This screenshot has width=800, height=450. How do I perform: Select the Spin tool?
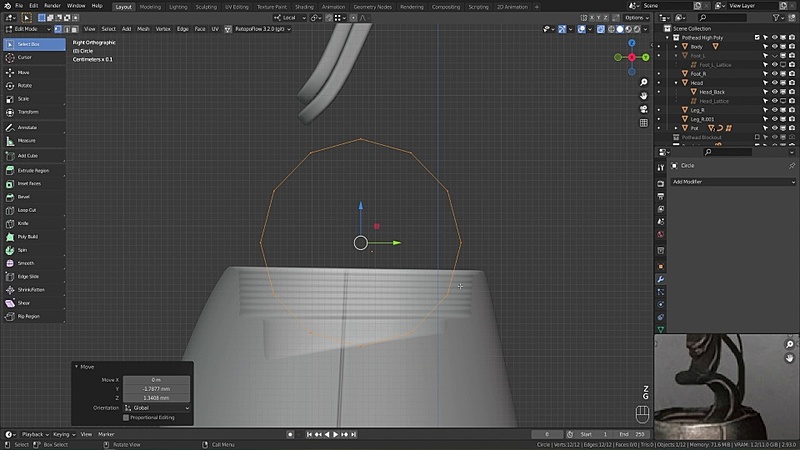click(34, 250)
